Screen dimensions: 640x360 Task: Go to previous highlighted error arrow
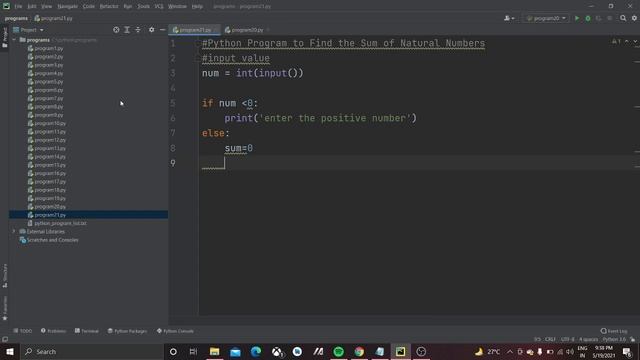coord(627,42)
